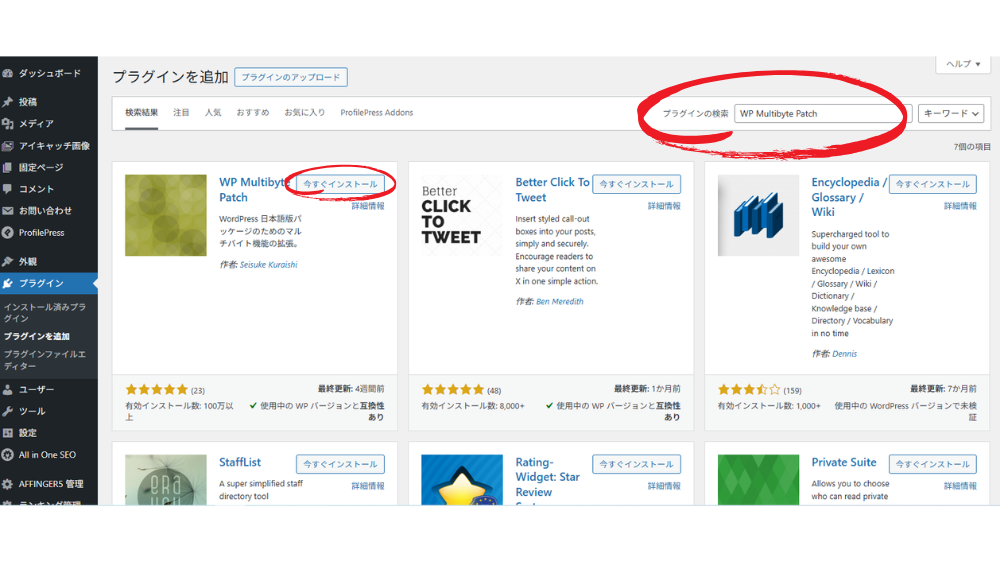Viewport: 1000px width, 562px height.
Task: Install Rating-Widget Star Review plugin
Action: (636, 464)
